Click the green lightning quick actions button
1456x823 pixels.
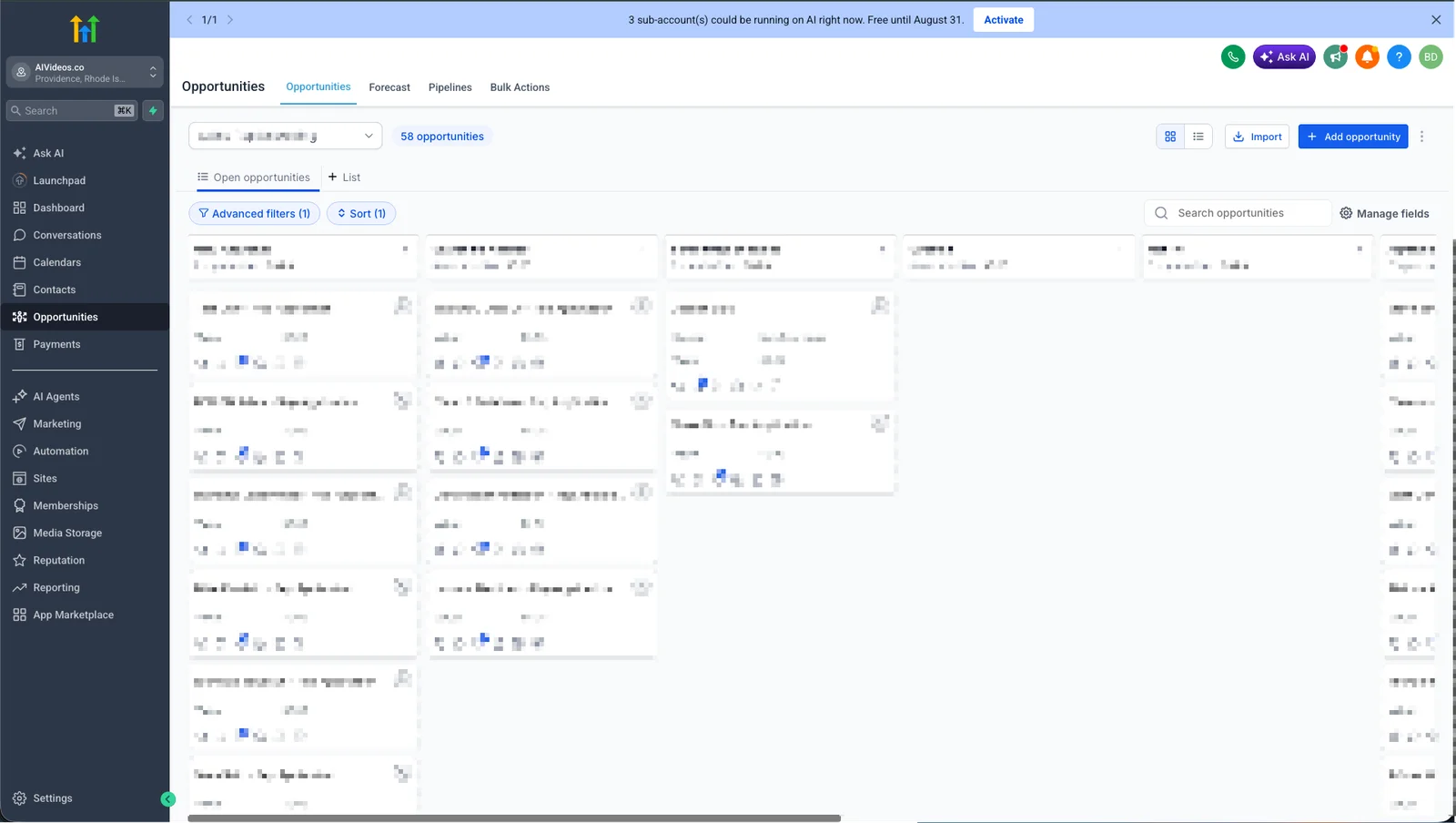point(153,110)
